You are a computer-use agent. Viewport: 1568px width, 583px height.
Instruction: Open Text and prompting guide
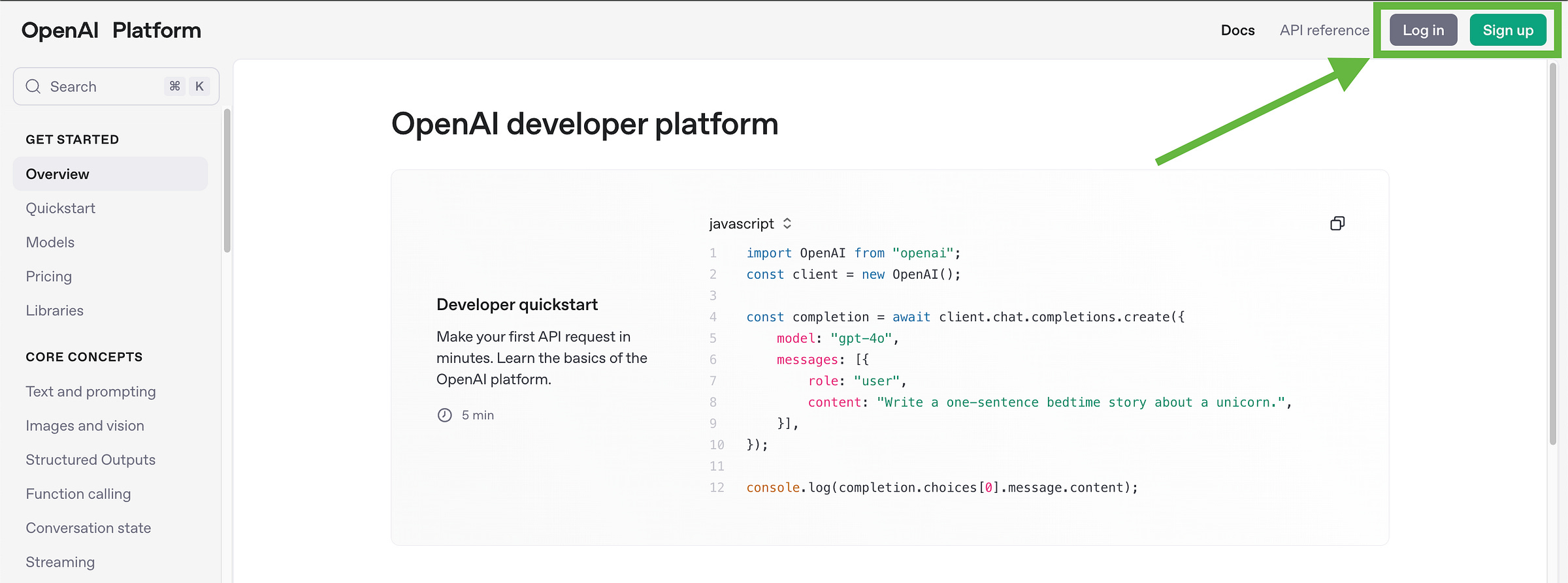point(91,392)
